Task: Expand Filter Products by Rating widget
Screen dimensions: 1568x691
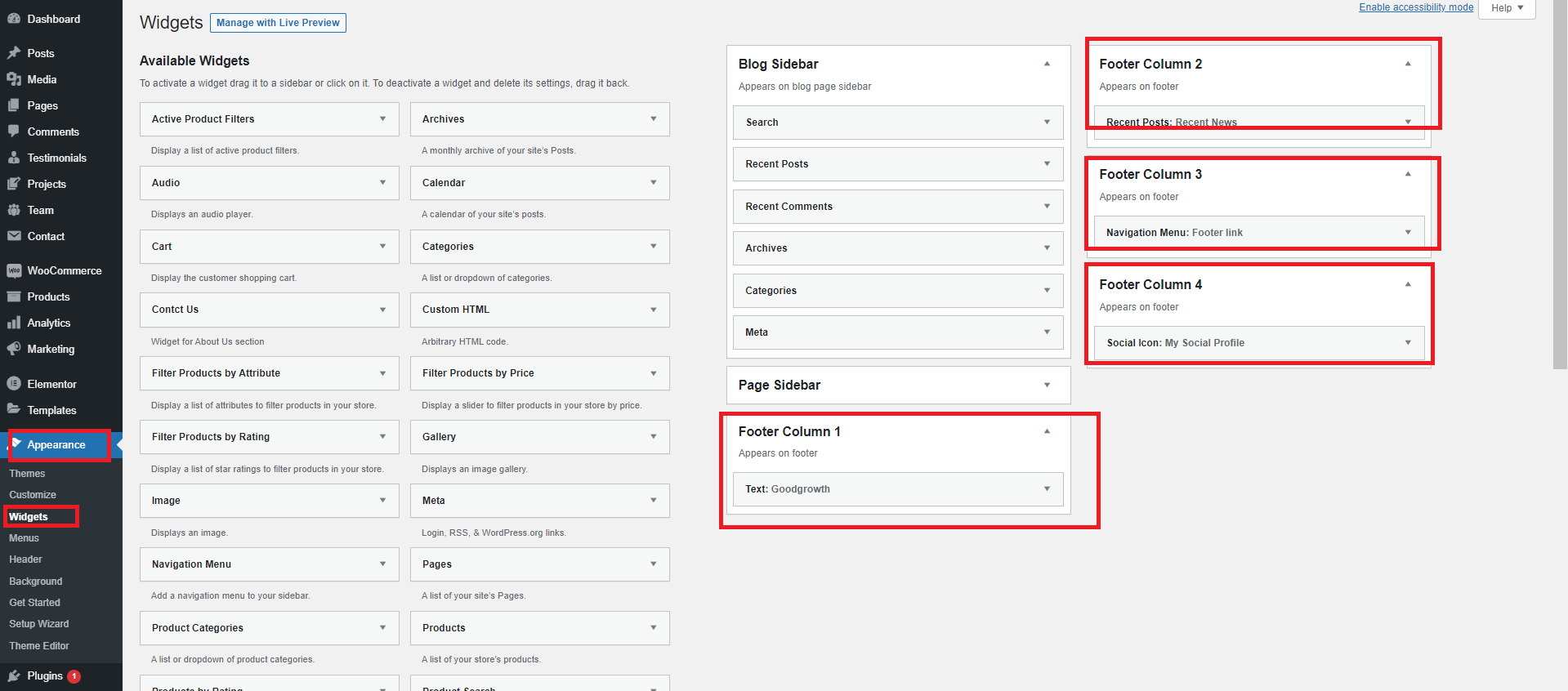Action: (382, 437)
